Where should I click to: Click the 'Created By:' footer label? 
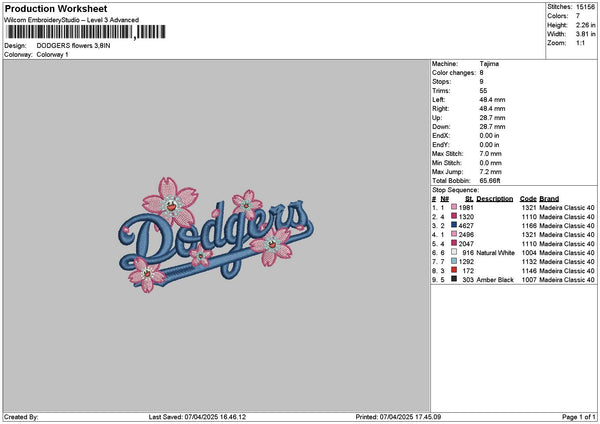coord(21,417)
